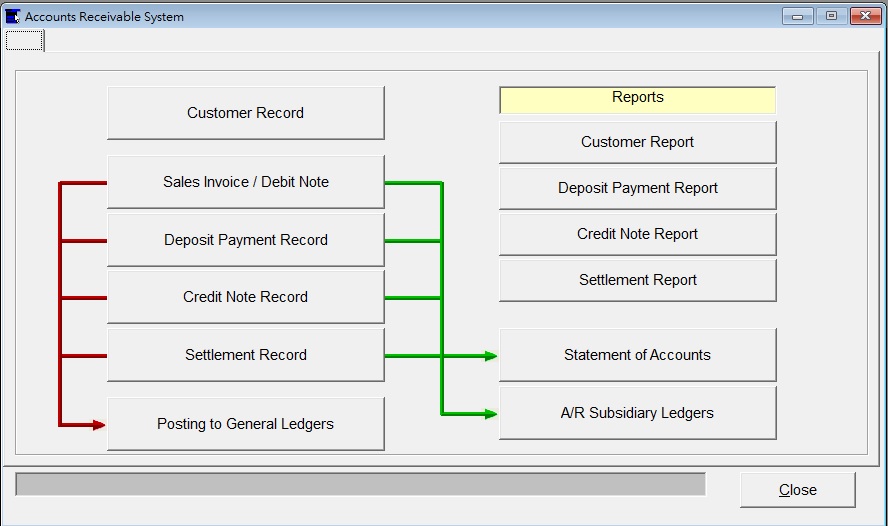Click the yellow Reports header

tap(638, 100)
